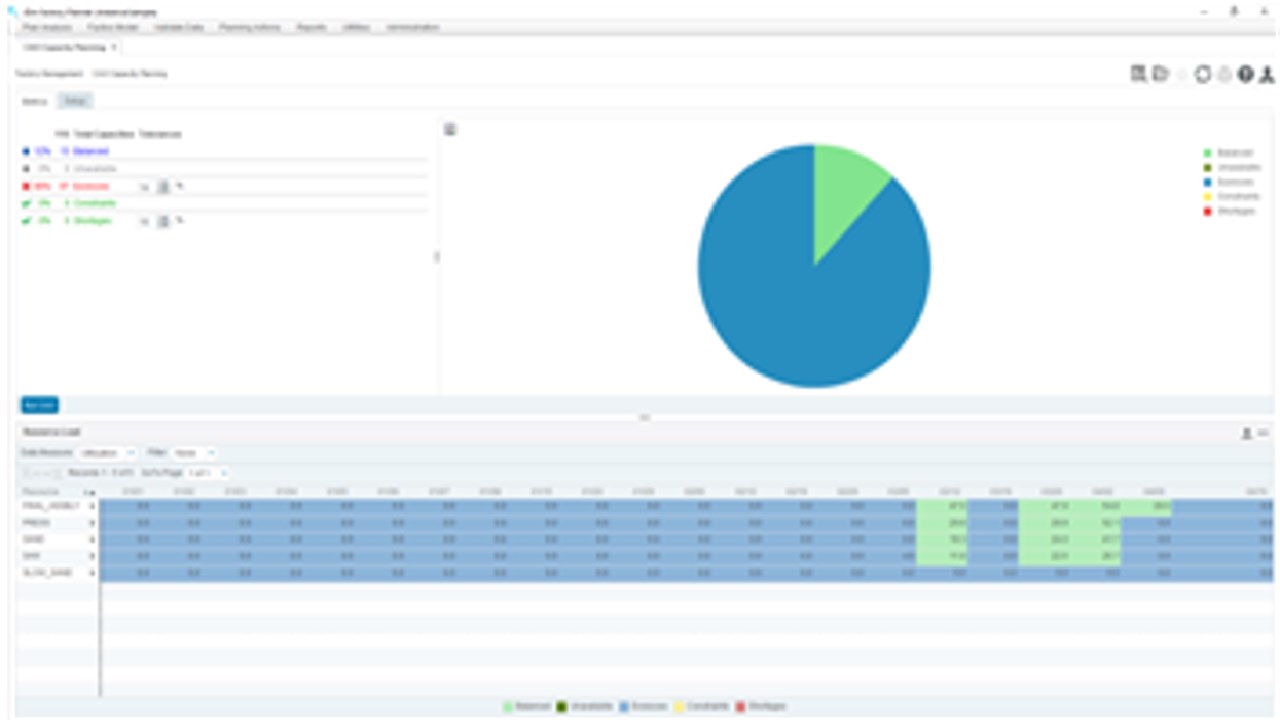Click the Shortages metric link
The width and height of the screenshot is (1280, 720).
[92, 220]
